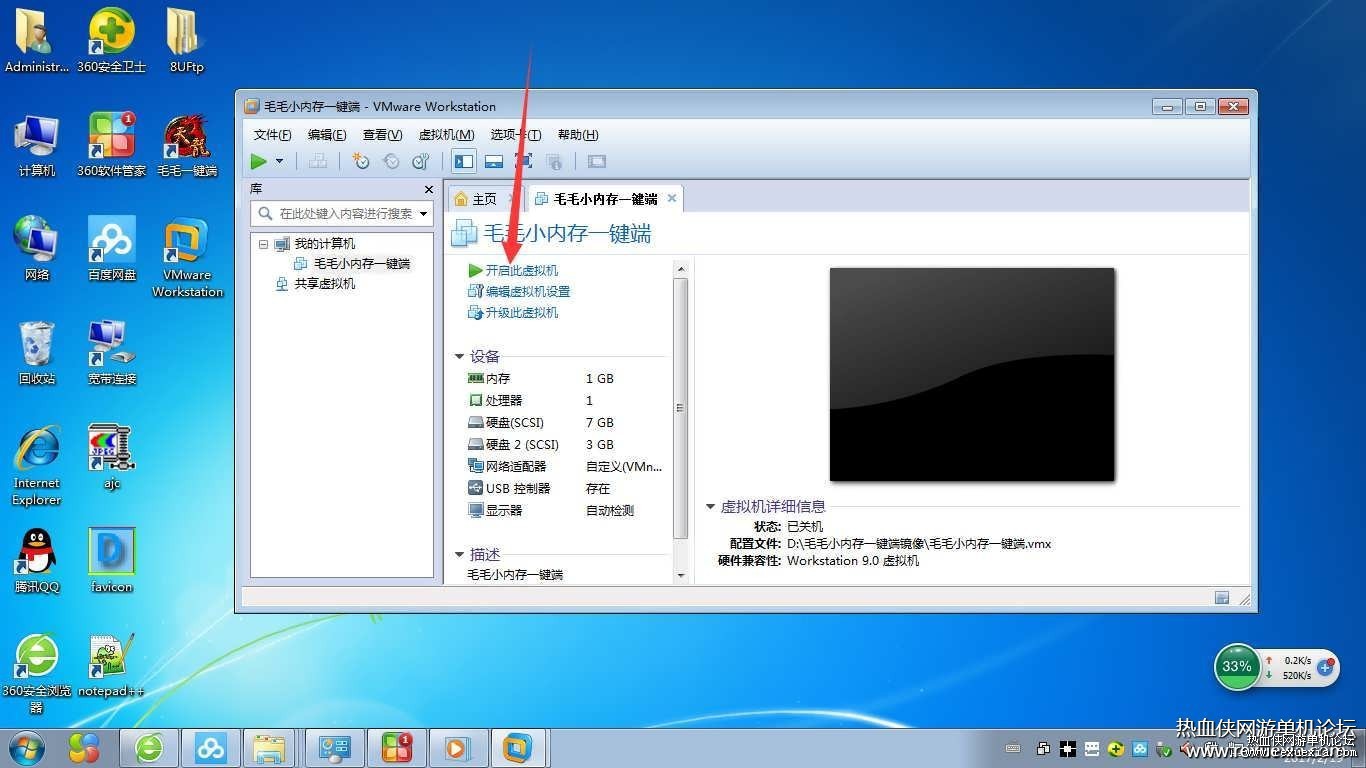Click the scroll-down arrow of the device pane
Screen dimensions: 1366x768
pyautogui.click(x=681, y=575)
